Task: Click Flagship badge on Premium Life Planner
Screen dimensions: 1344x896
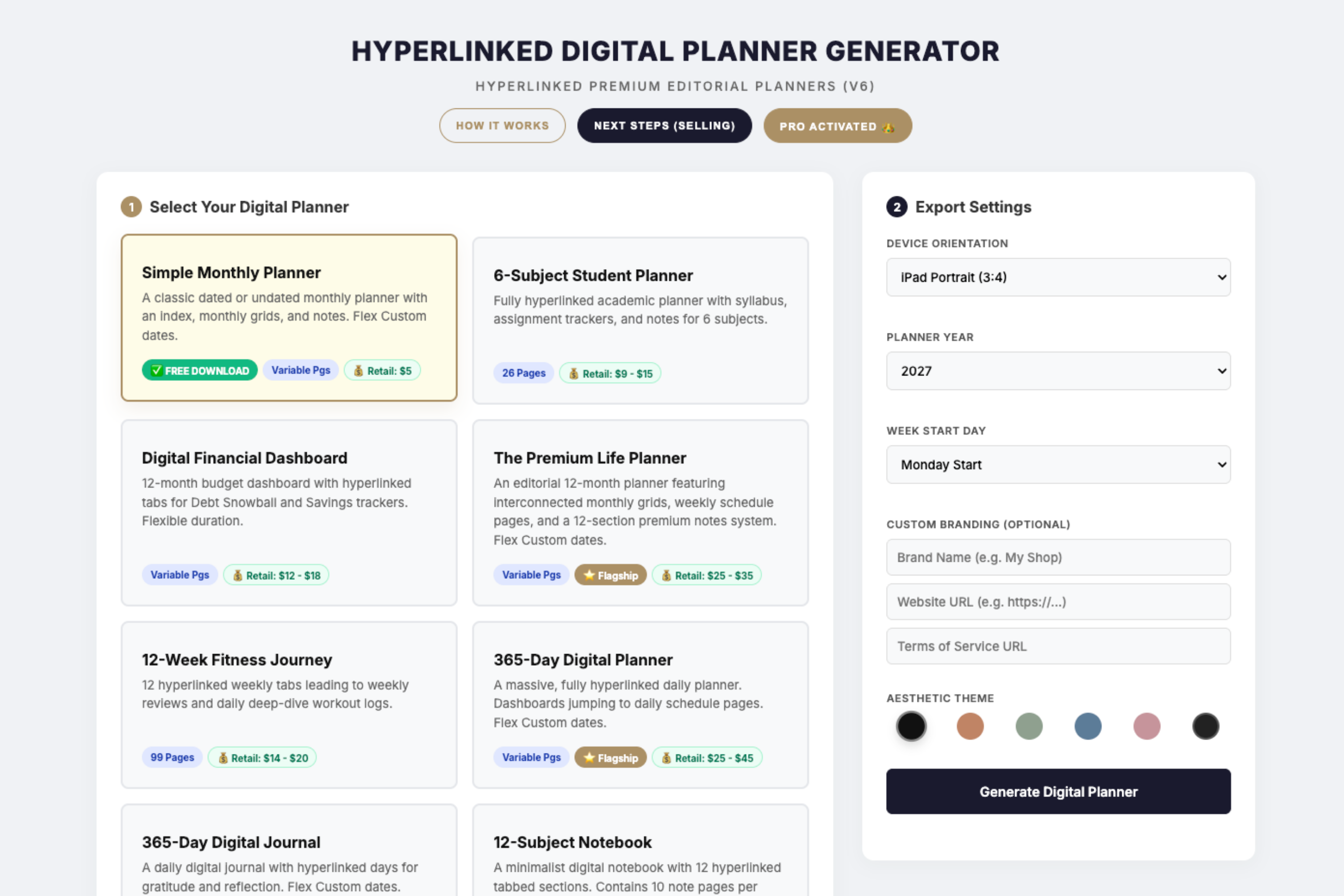Action: point(610,575)
